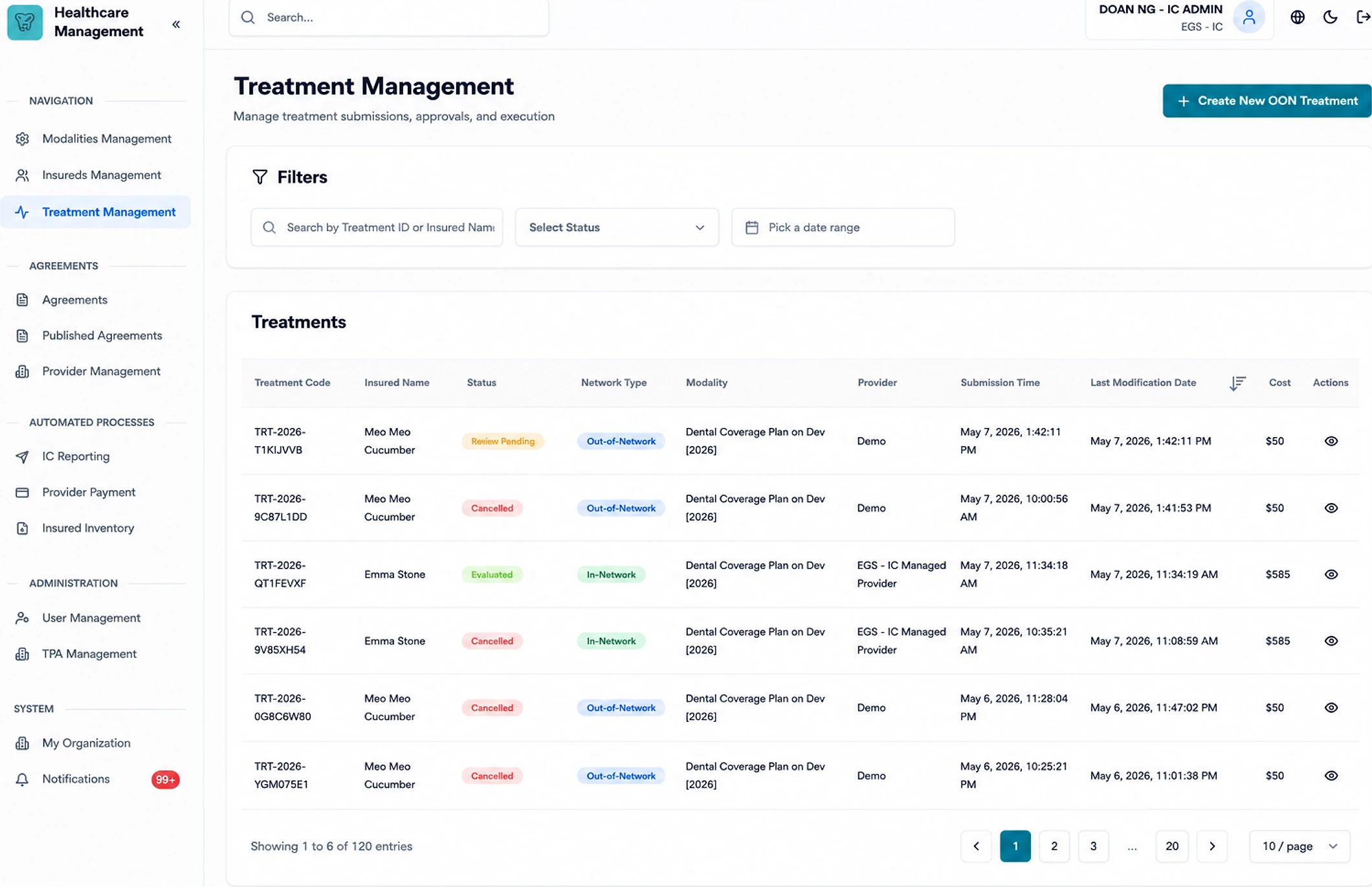
Task: Go to page 3
Action: tap(1093, 846)
